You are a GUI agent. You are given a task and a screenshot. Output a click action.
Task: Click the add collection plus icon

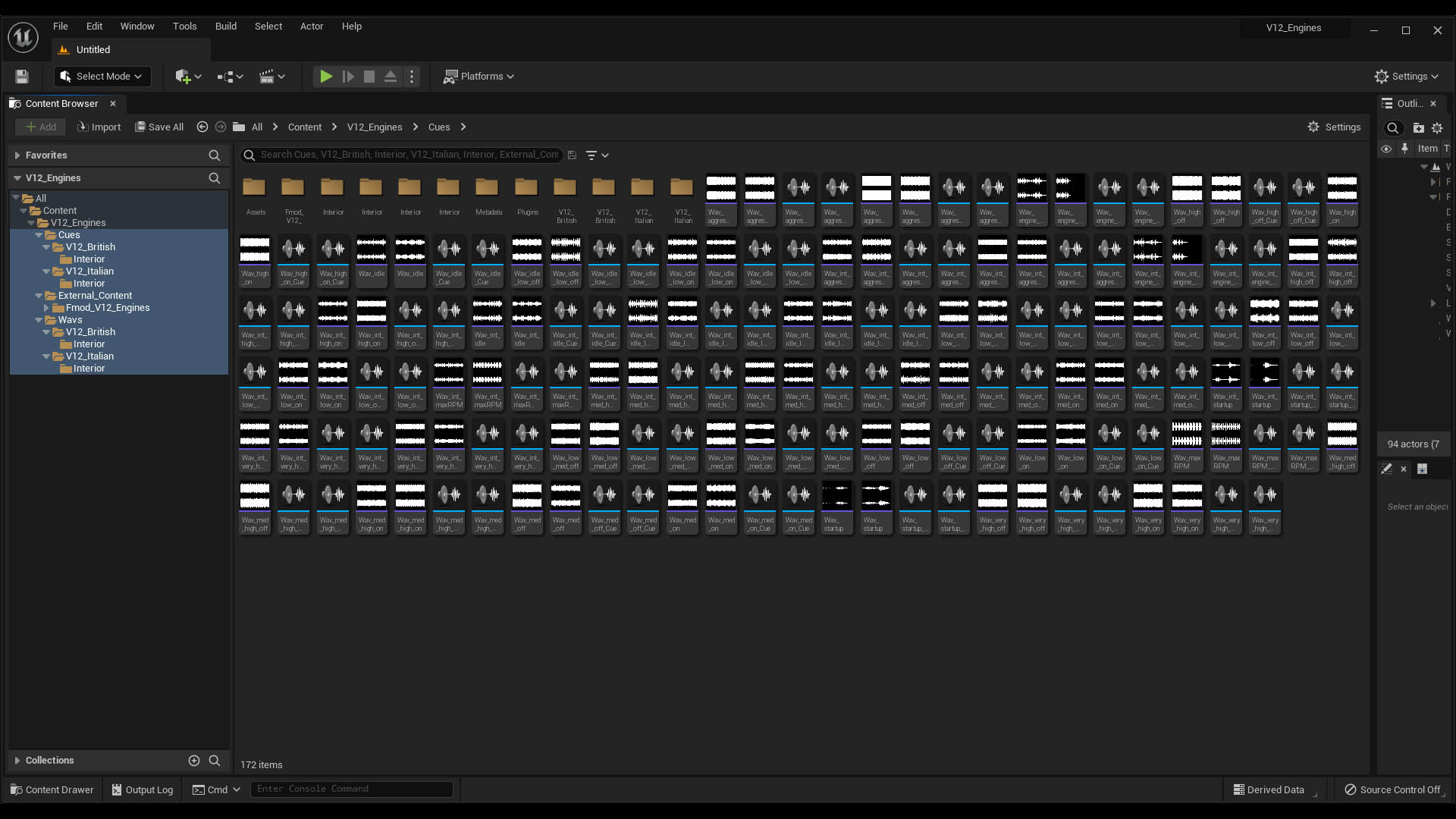(194, 760)
